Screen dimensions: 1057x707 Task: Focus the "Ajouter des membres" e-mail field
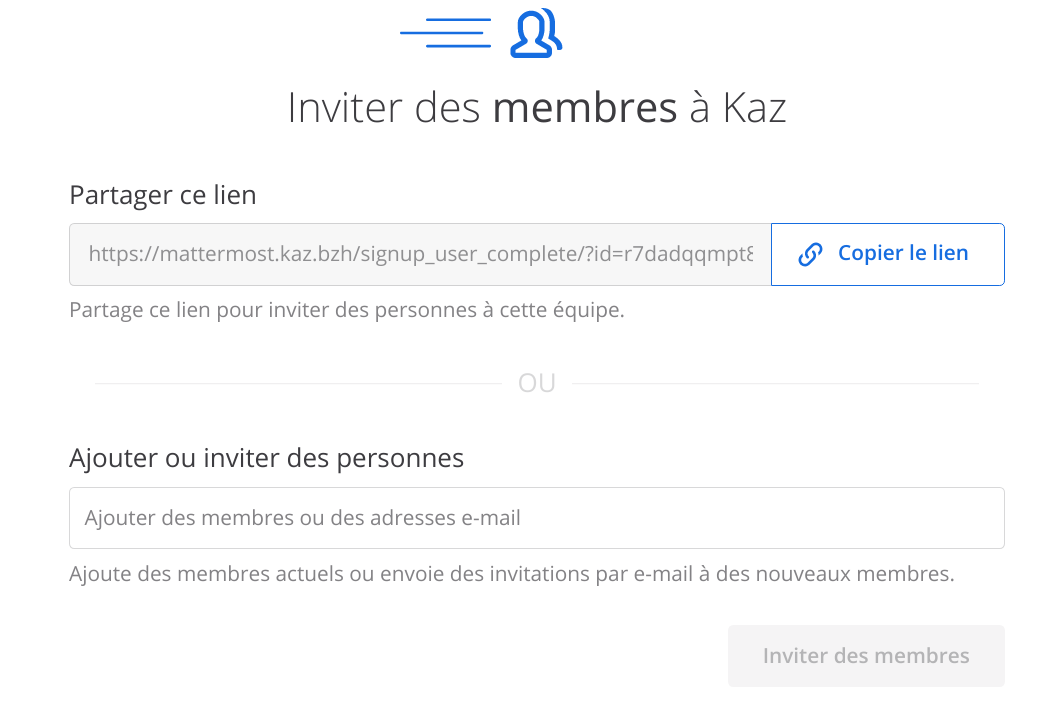click(536, 518)
